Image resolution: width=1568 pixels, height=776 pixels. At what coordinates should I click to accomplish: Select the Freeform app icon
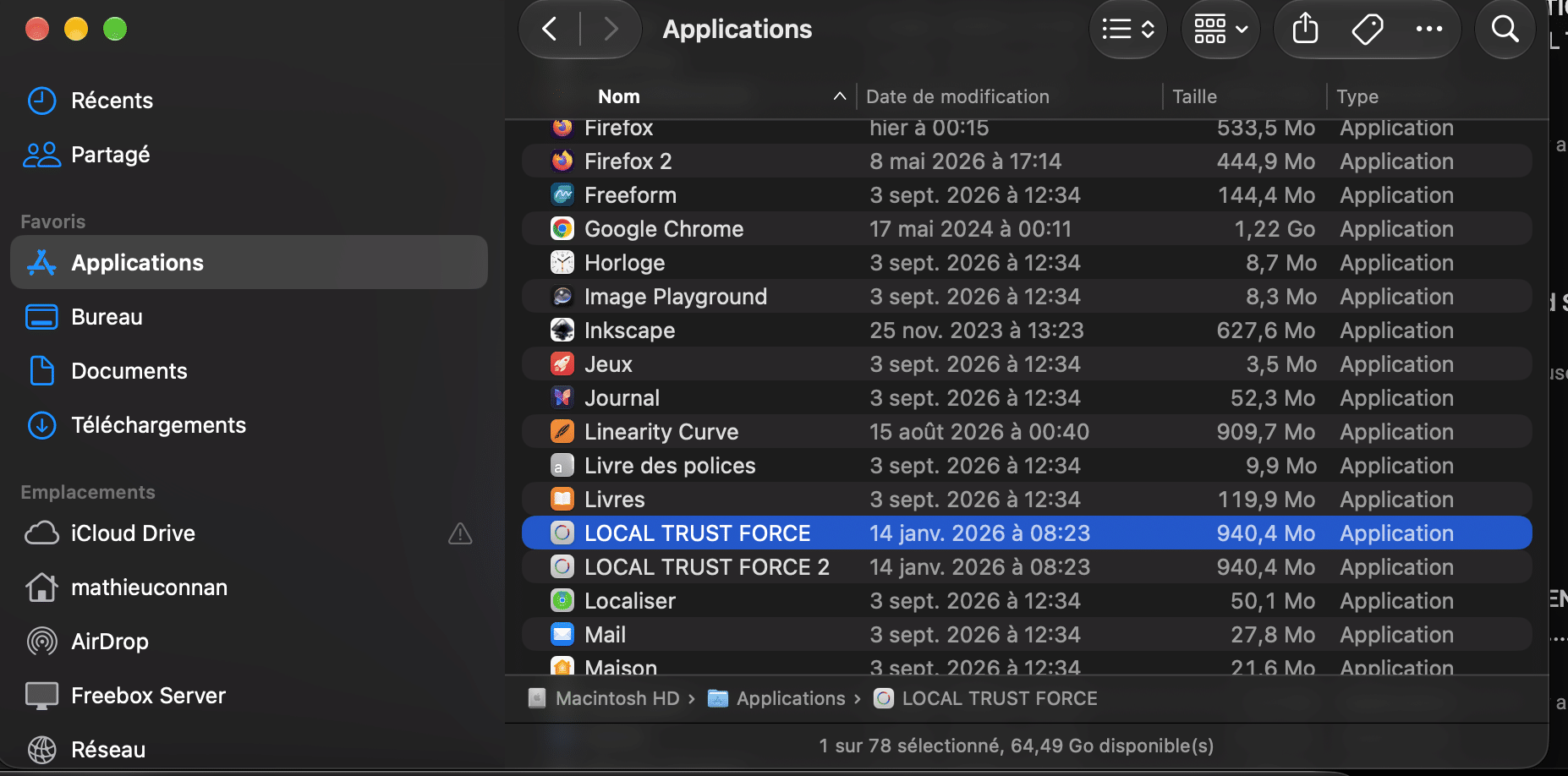[x=562, y=194]
